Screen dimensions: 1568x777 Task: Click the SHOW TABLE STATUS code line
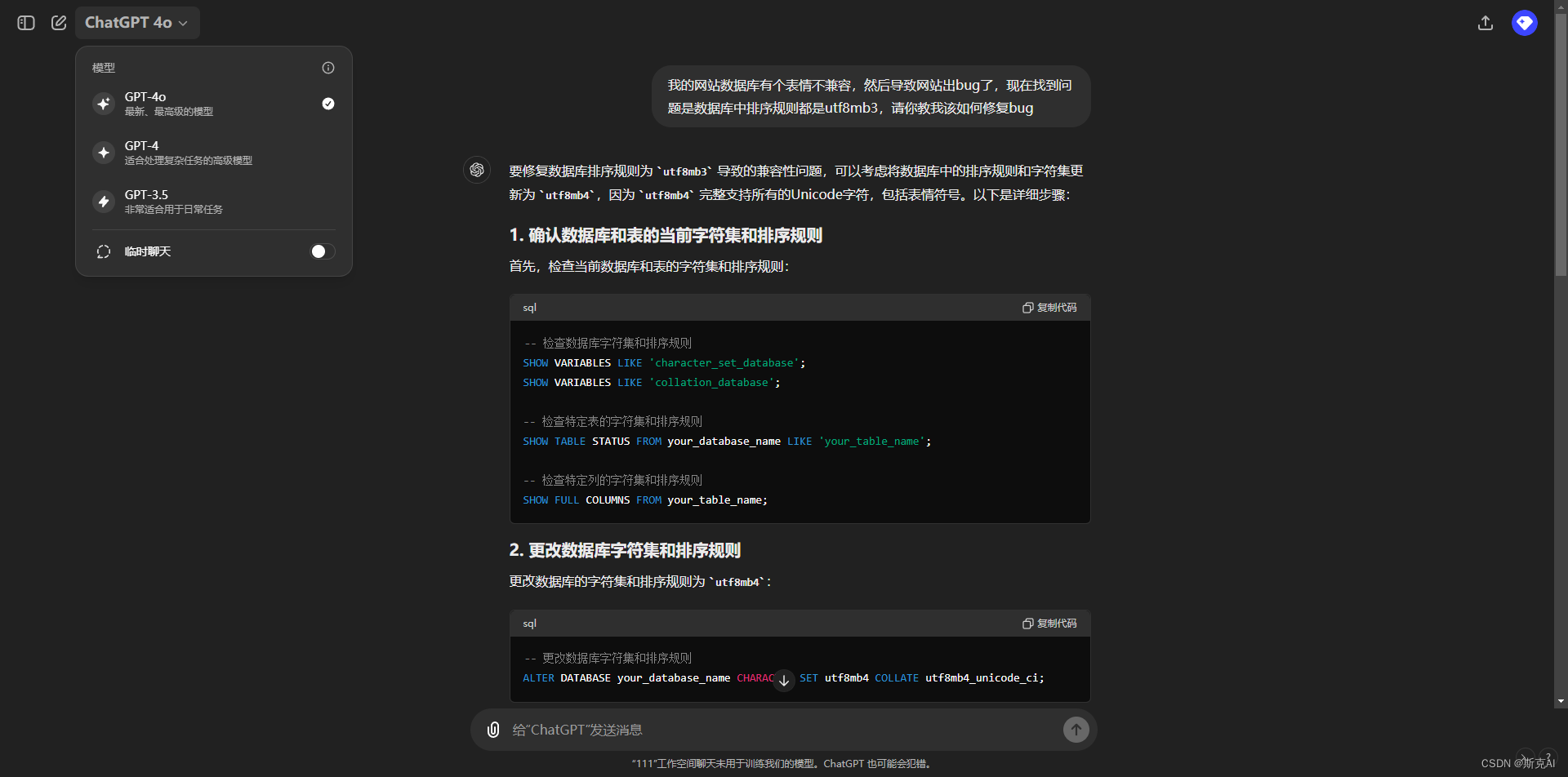pos(727,441)
